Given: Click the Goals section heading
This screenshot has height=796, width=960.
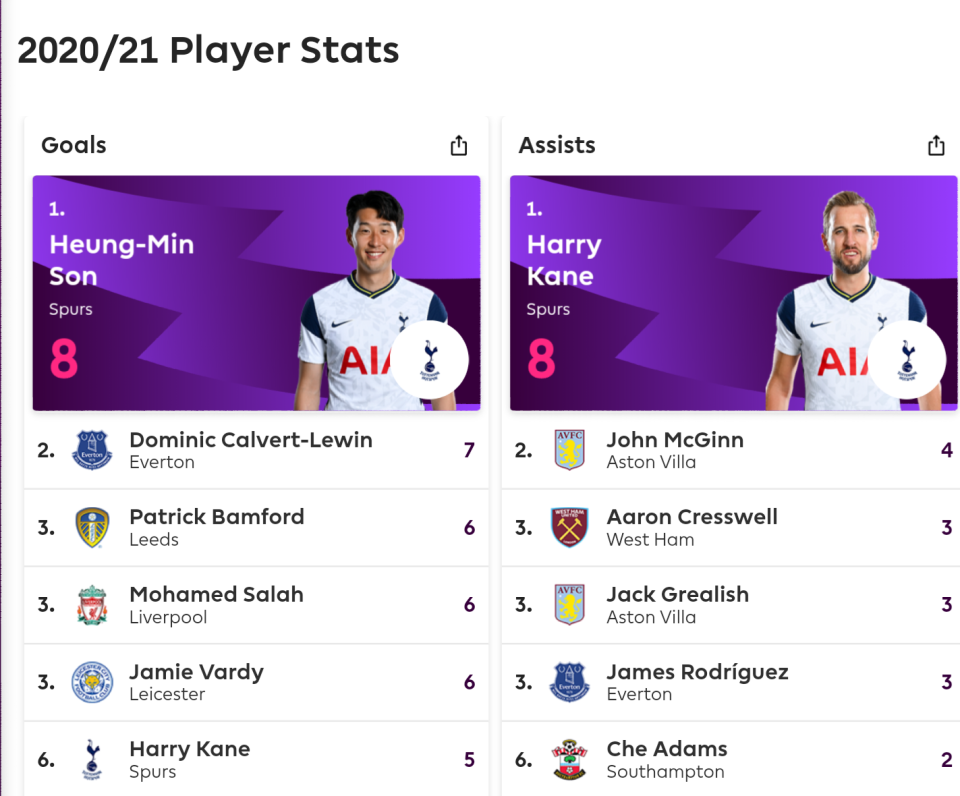Looking at the screenshot, I should 74,145.
